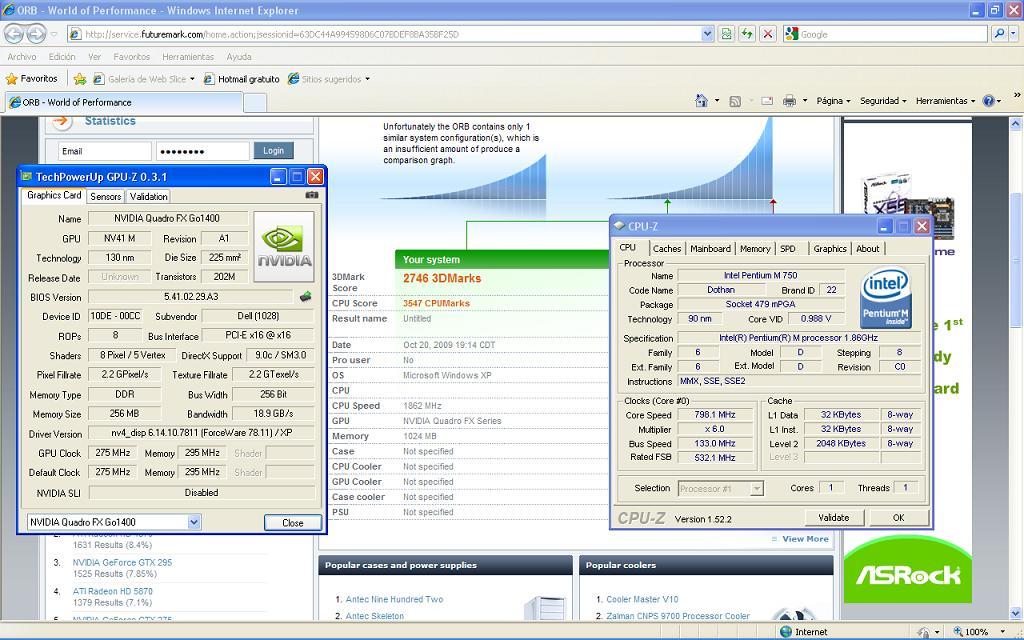This screenshot has height=640, width=1024.
Task: Open the Antec Nine Hundred Two link
Action: pos(394,599)
